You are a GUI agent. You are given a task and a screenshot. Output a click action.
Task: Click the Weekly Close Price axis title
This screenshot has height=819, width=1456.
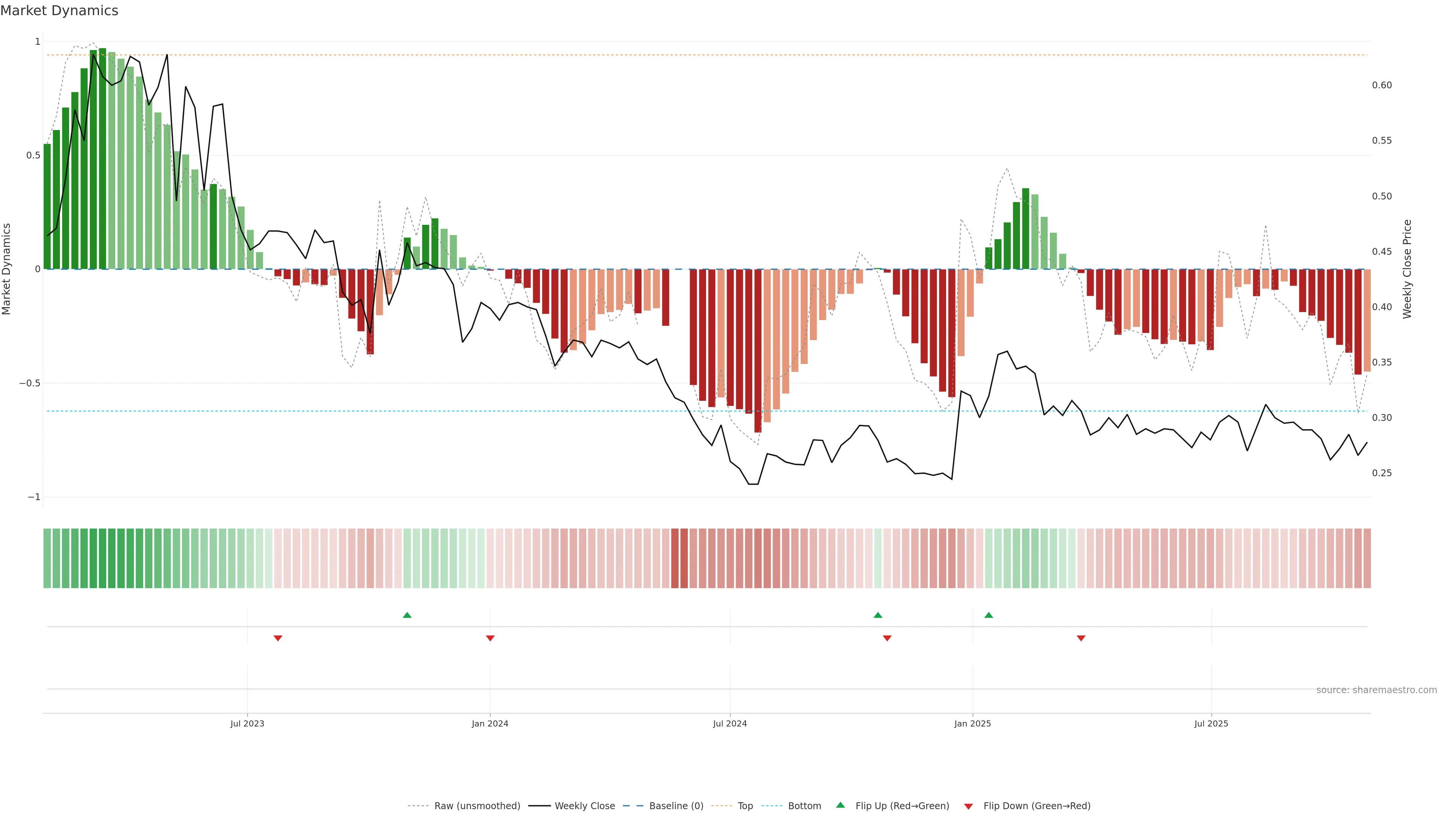[x=1407, y=269]
